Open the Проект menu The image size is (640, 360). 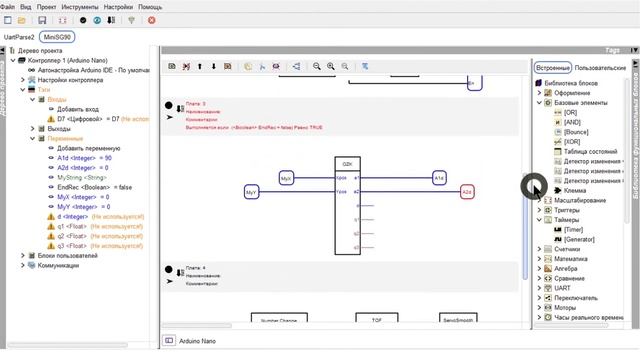[x=46, y=7]
